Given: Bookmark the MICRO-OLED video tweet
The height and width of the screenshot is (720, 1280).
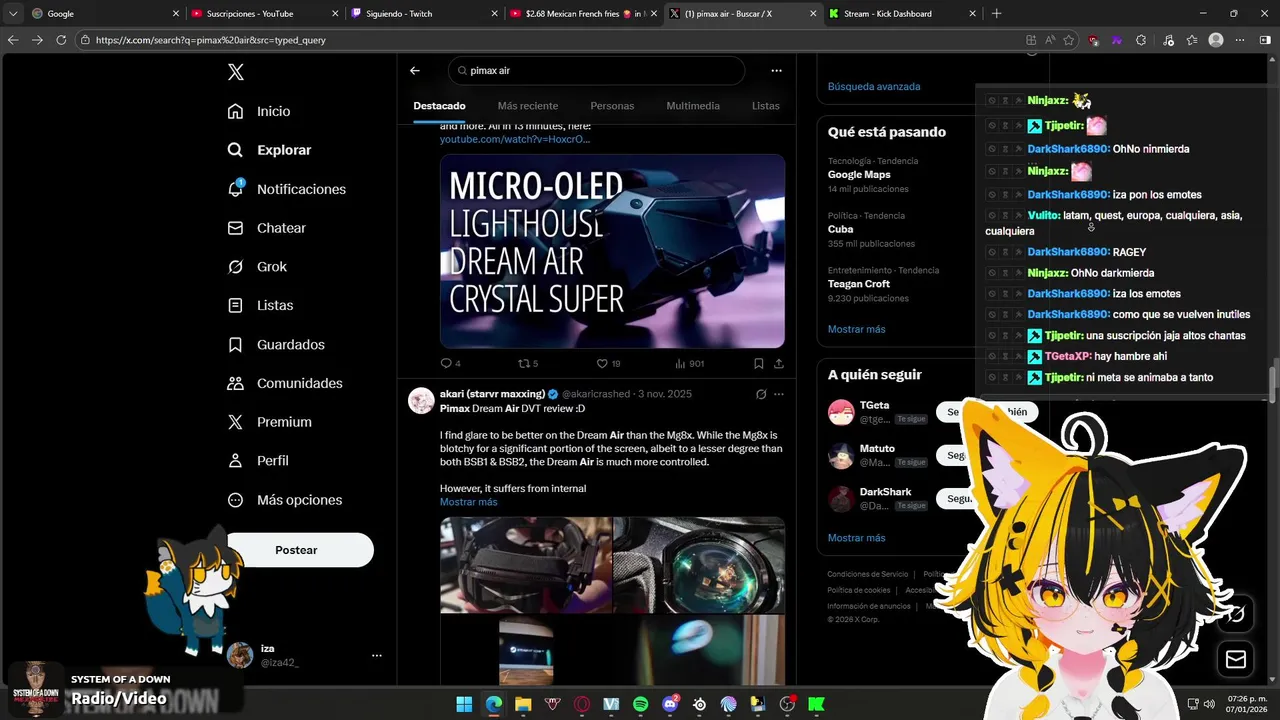Looking at the screenshot, I should click(x=759, y=364).
